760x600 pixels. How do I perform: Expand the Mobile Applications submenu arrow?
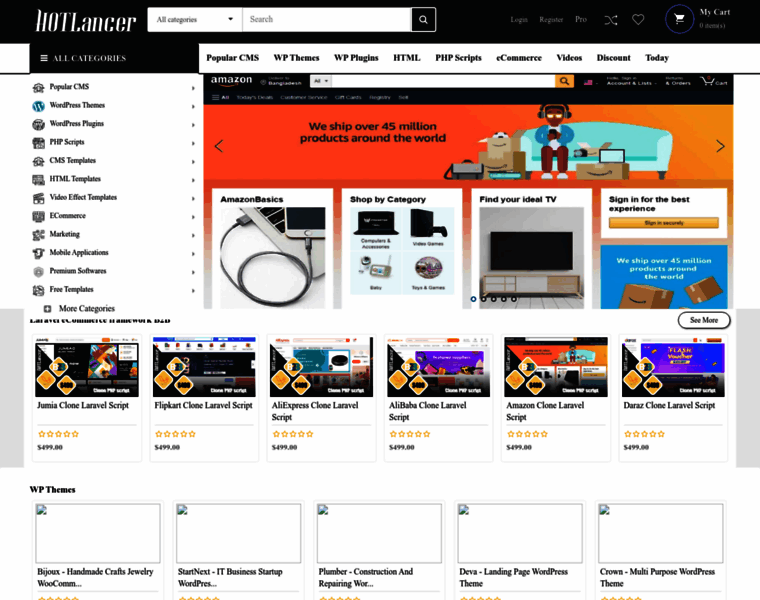(193, 254)
